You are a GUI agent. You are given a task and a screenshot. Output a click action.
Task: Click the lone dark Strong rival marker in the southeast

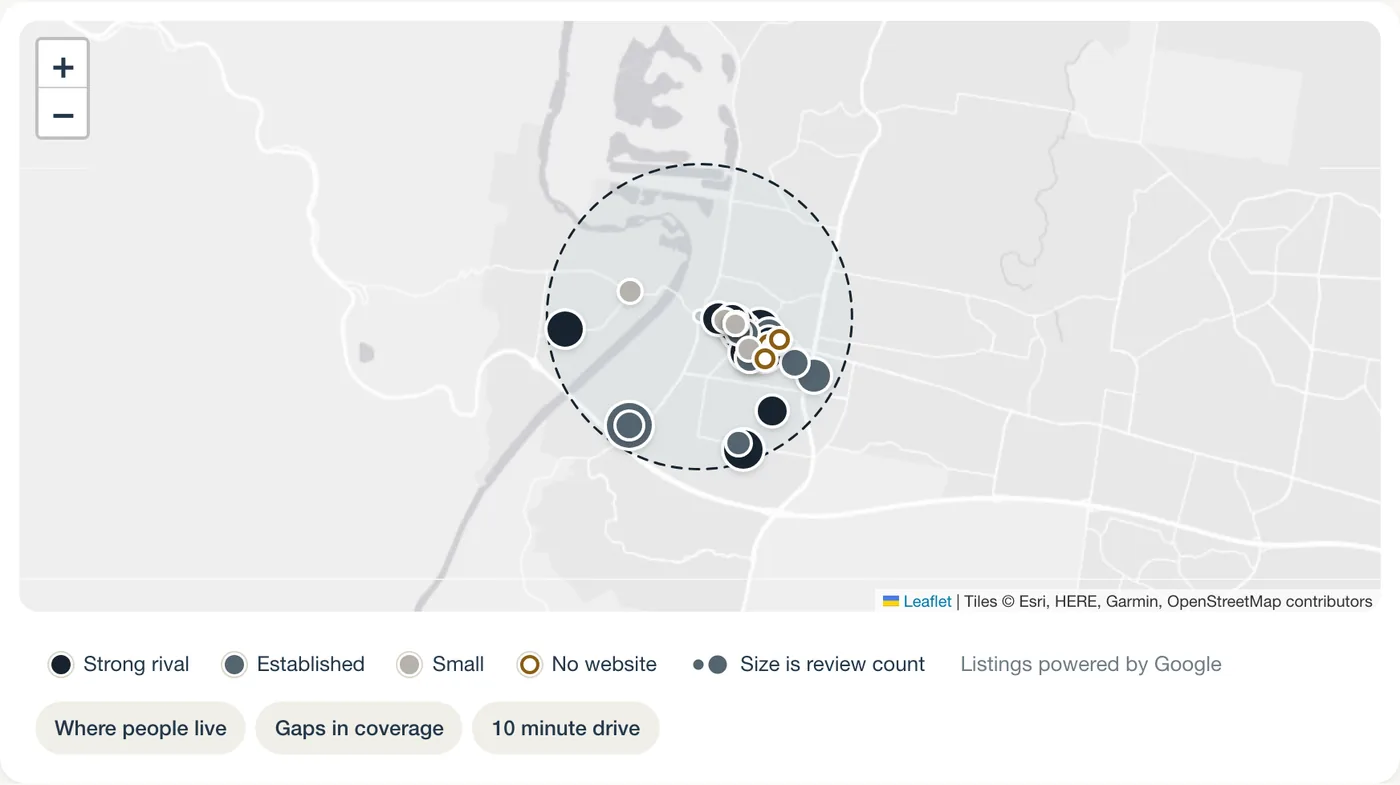772,411
